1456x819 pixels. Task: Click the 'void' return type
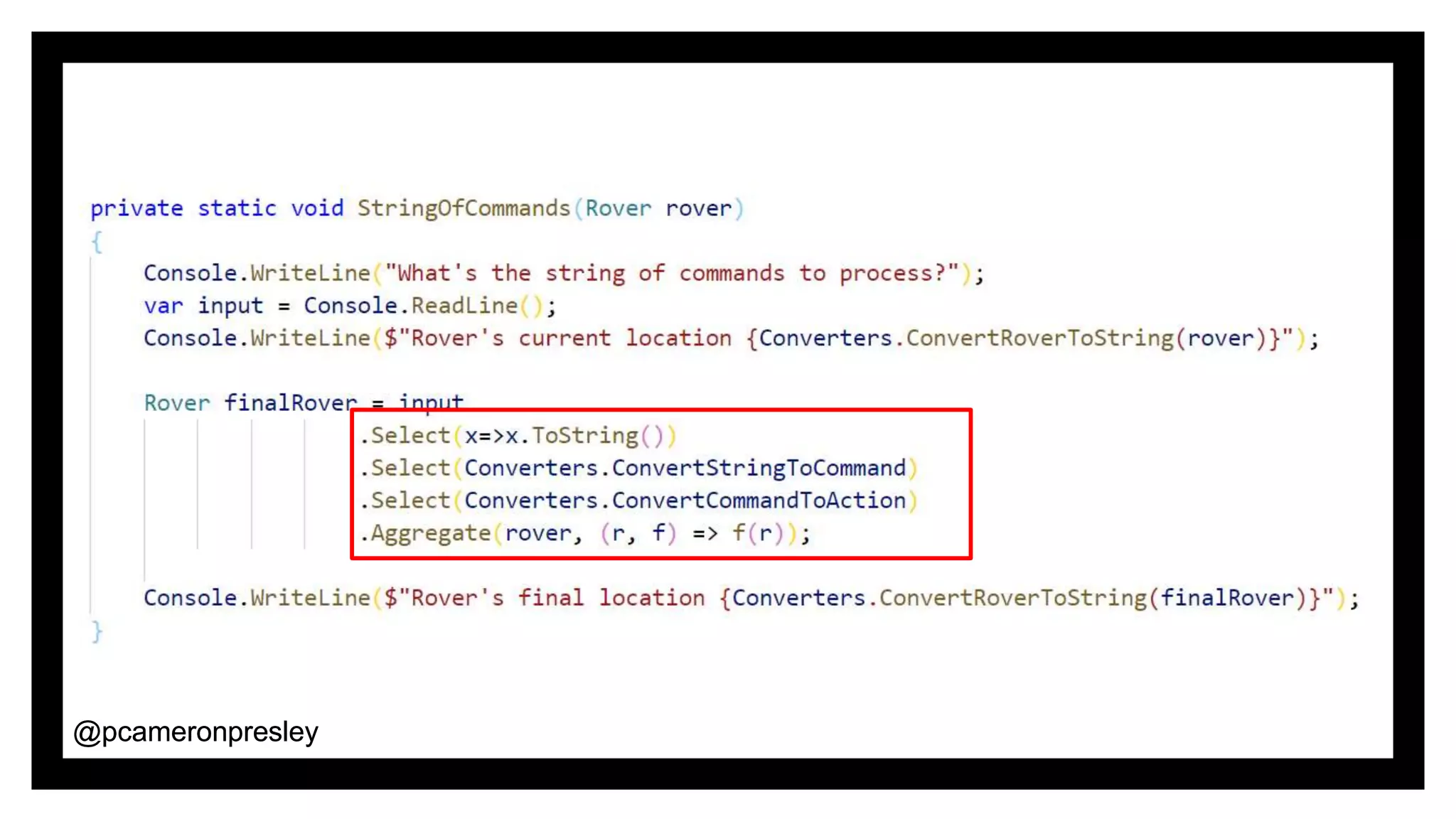coord(317,208)
